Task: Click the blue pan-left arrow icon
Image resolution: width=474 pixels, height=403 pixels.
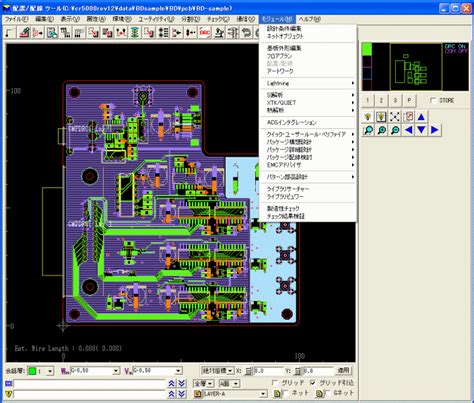Action: tap(408, 130)
